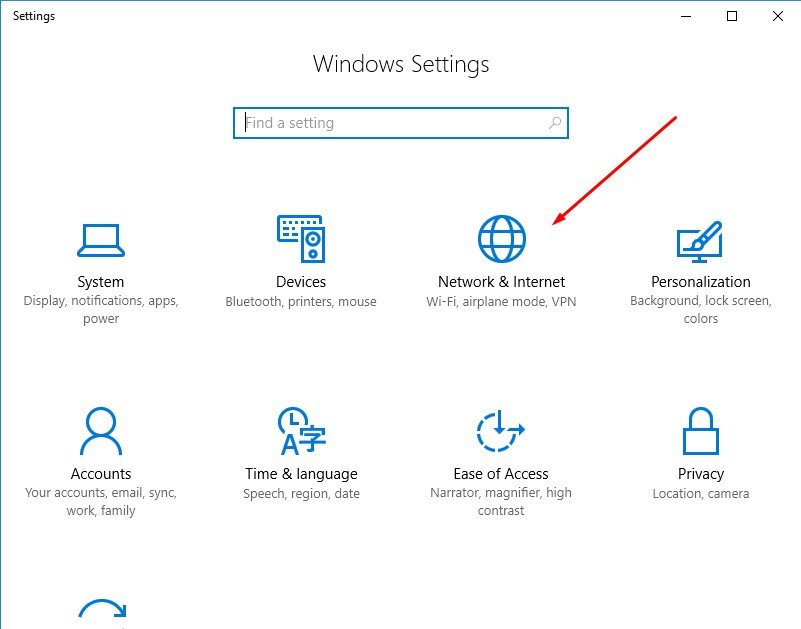Click the Bluetooth, printers, mouse description
The width and height of the screenshot is (801, 629).
click(301, 300)
